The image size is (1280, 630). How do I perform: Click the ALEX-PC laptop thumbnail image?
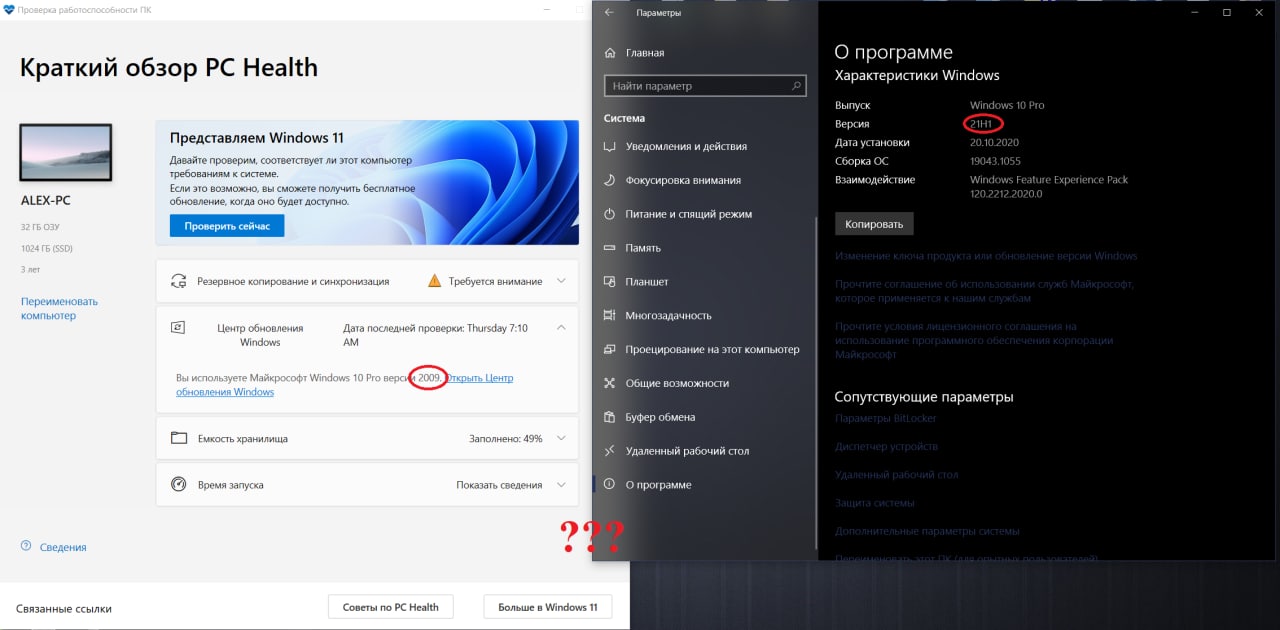pos(66,152)
